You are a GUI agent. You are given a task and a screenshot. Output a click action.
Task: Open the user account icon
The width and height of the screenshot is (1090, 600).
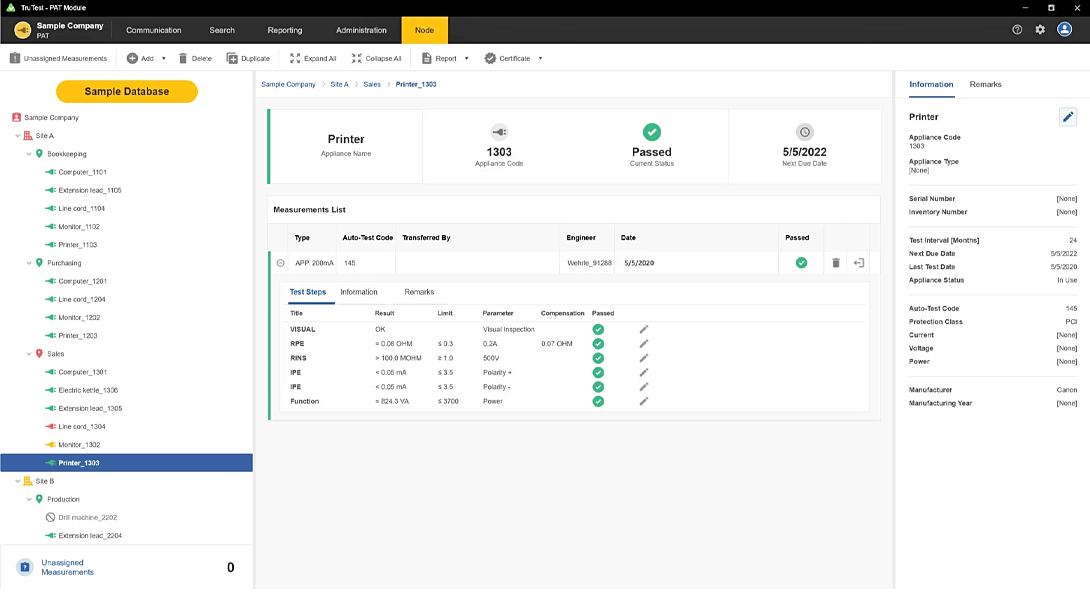(1064, 29)
